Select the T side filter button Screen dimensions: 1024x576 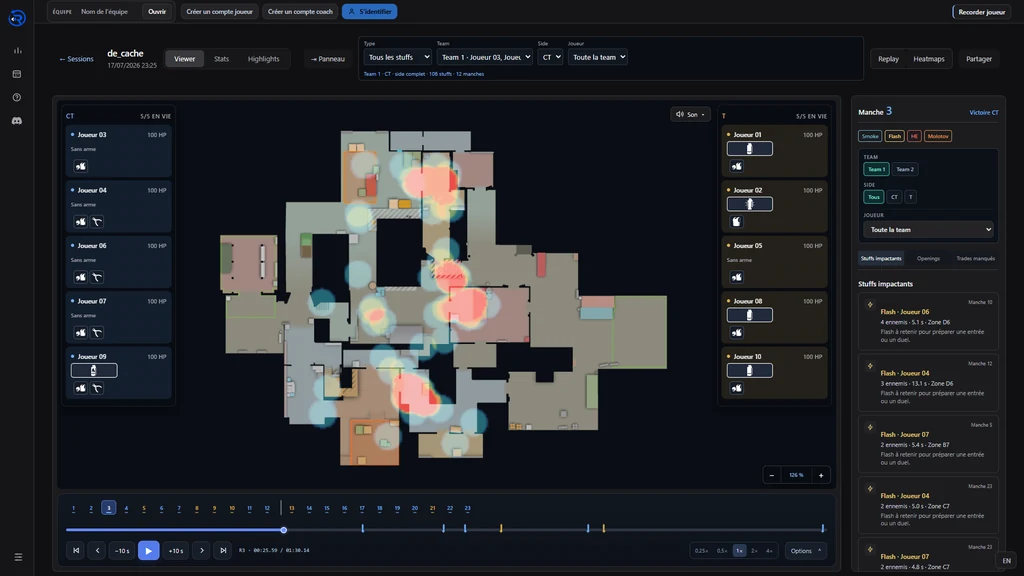tap(910, 197)
